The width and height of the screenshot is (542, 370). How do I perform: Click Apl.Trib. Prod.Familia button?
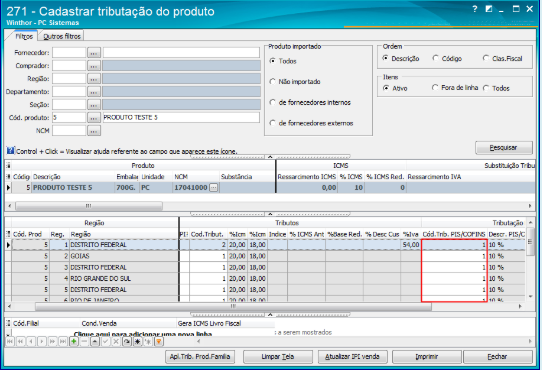200,357
